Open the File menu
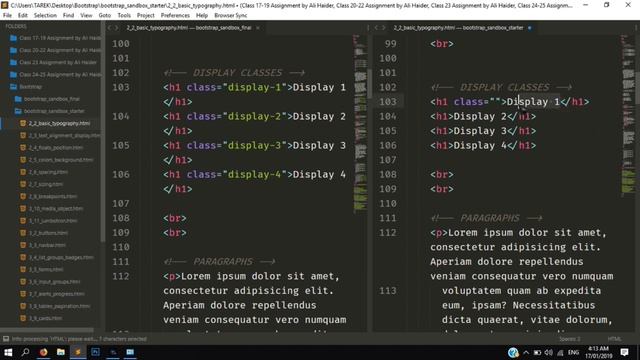Screen dimensions: 640x360 click(7, 16)
